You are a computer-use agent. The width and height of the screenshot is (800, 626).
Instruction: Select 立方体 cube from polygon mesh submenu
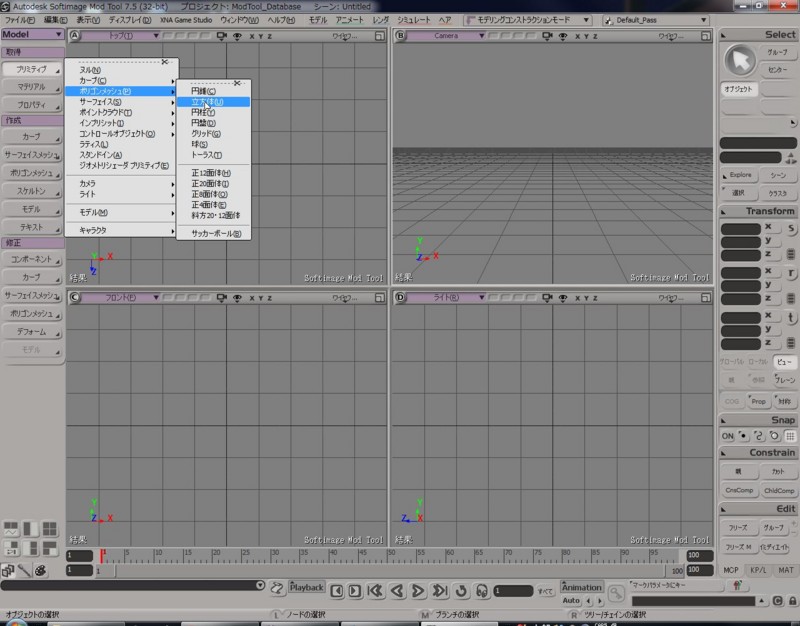click(213, 102)
